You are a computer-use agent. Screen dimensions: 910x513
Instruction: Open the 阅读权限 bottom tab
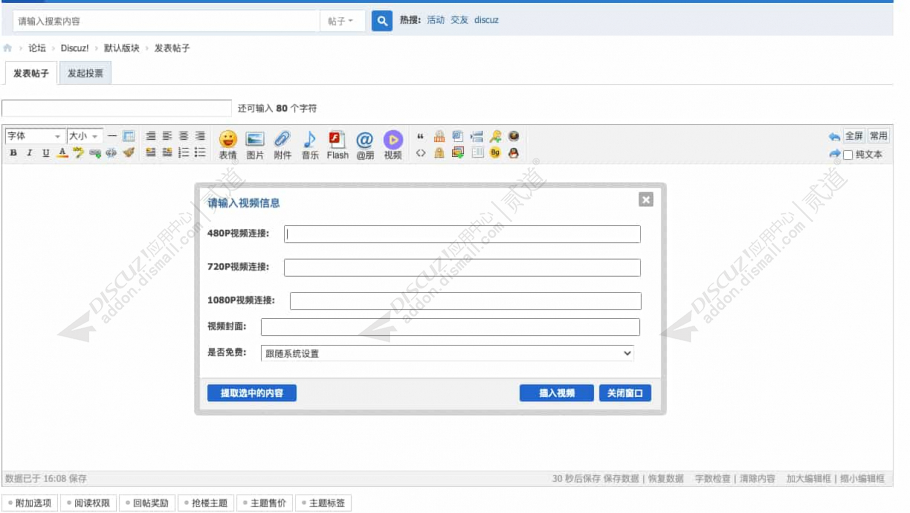point(88,503)
